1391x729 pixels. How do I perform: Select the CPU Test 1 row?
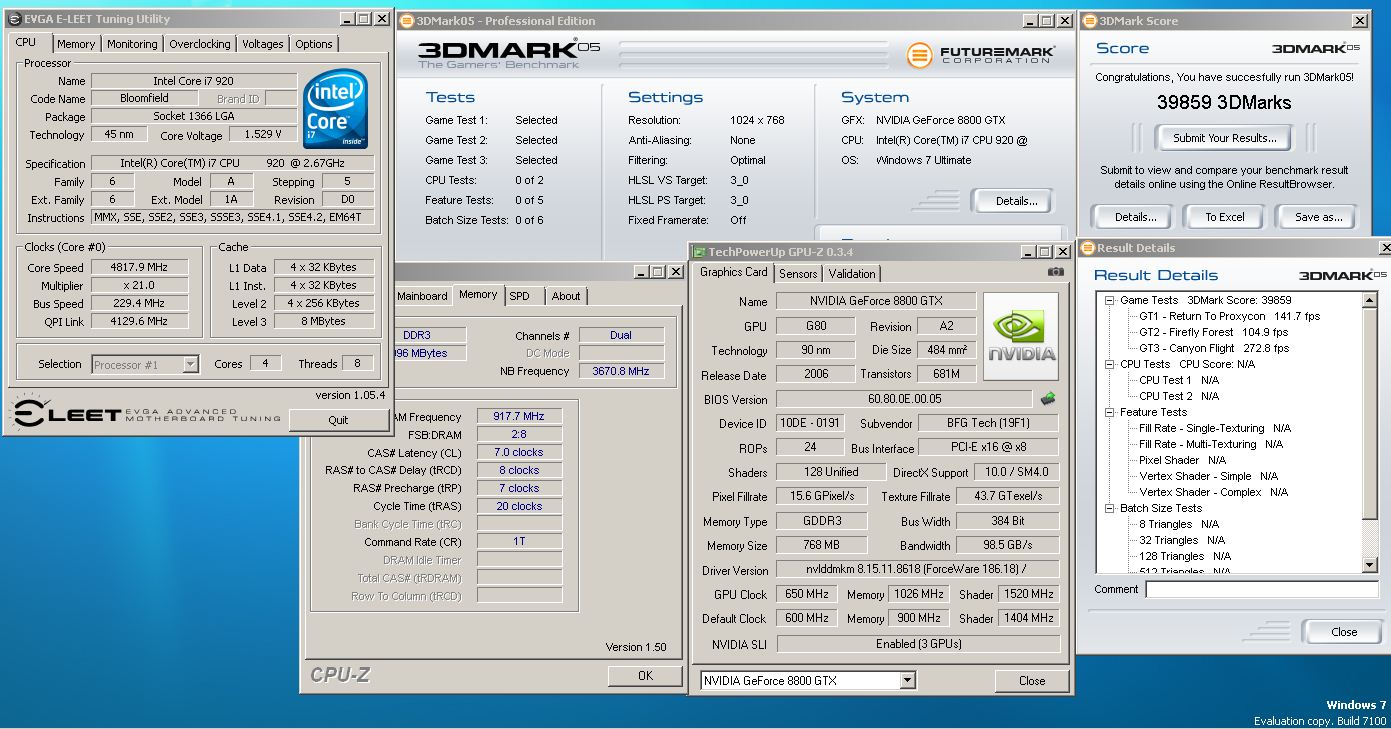click(x=1179, y=380)
